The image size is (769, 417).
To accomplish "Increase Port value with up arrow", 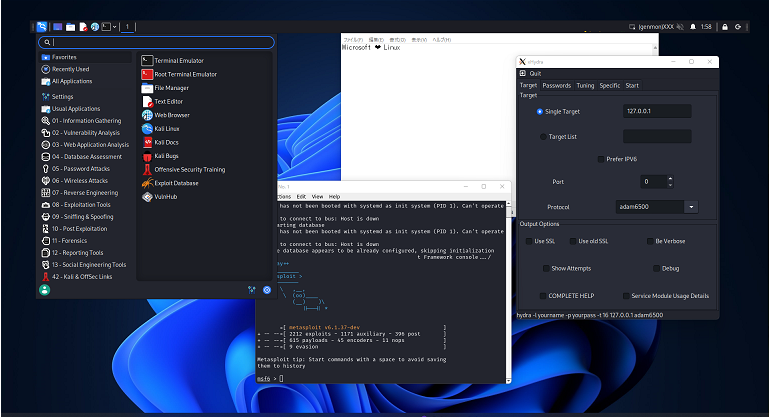I will tap(670, 178).
